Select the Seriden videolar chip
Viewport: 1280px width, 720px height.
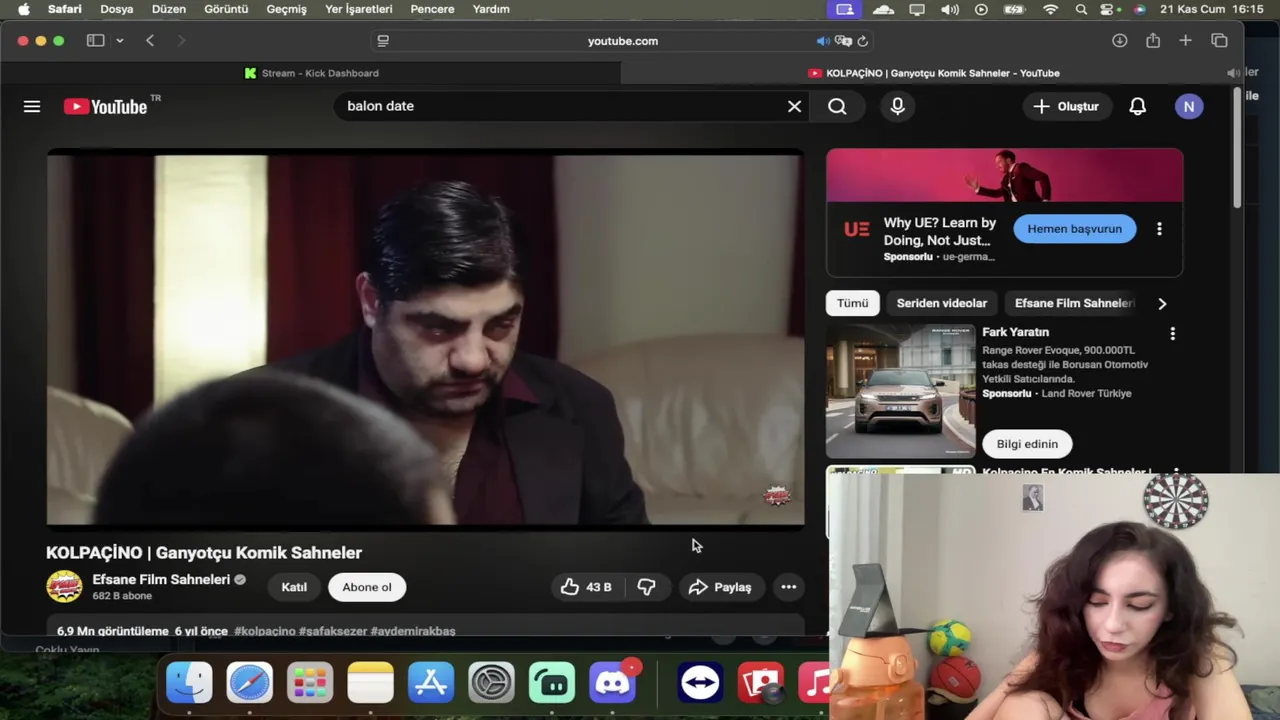[x=942, y=303]
